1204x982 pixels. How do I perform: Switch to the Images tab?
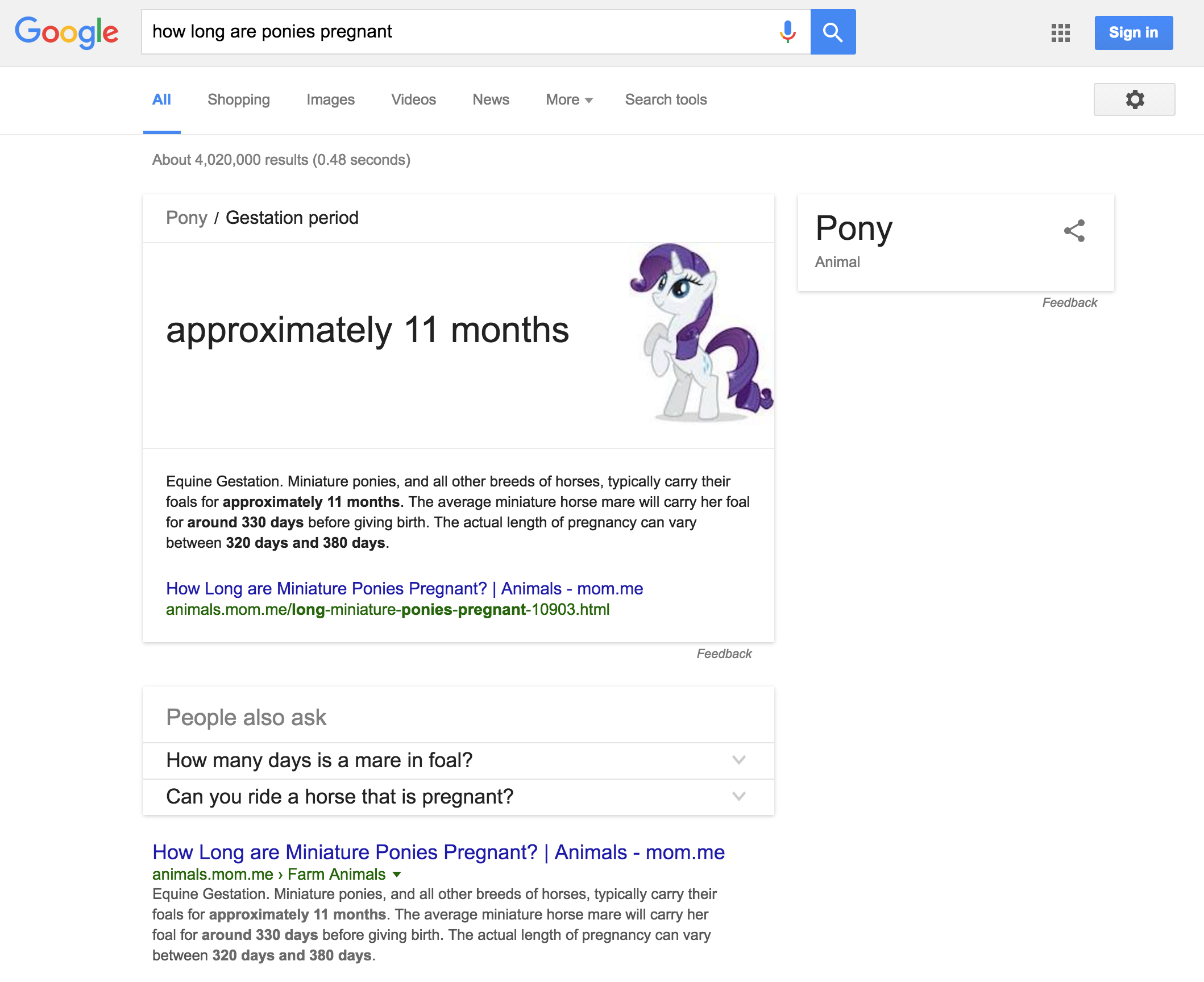(330, 99)
